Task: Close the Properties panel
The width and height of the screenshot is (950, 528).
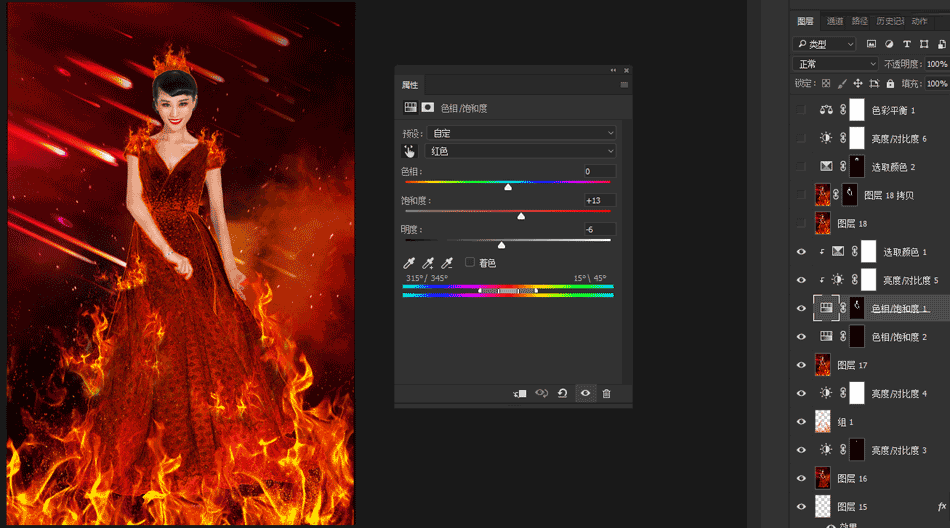Action: (626, 70)
